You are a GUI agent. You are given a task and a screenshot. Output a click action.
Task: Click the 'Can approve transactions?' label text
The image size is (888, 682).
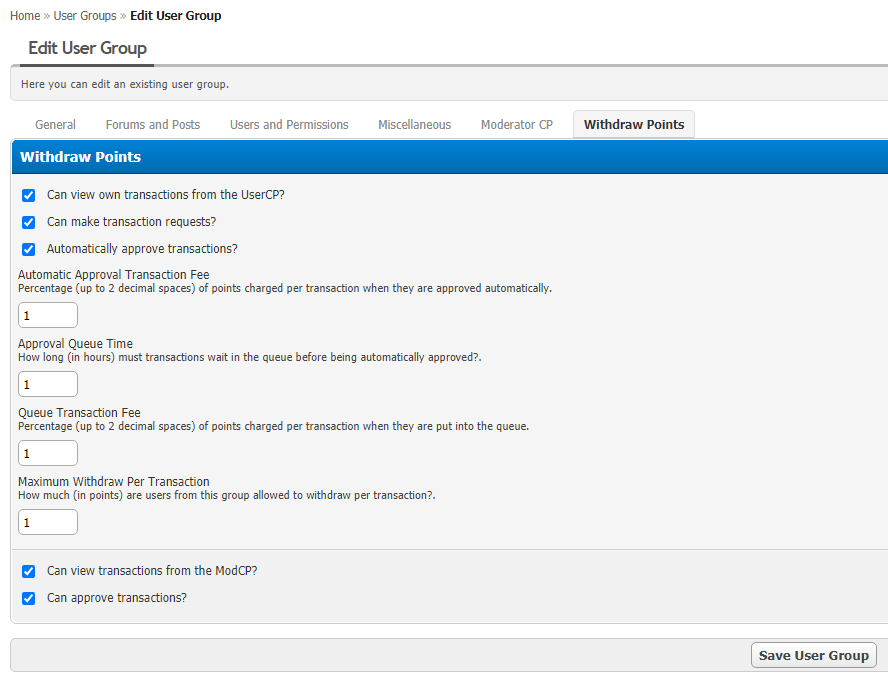pos(117,598)
